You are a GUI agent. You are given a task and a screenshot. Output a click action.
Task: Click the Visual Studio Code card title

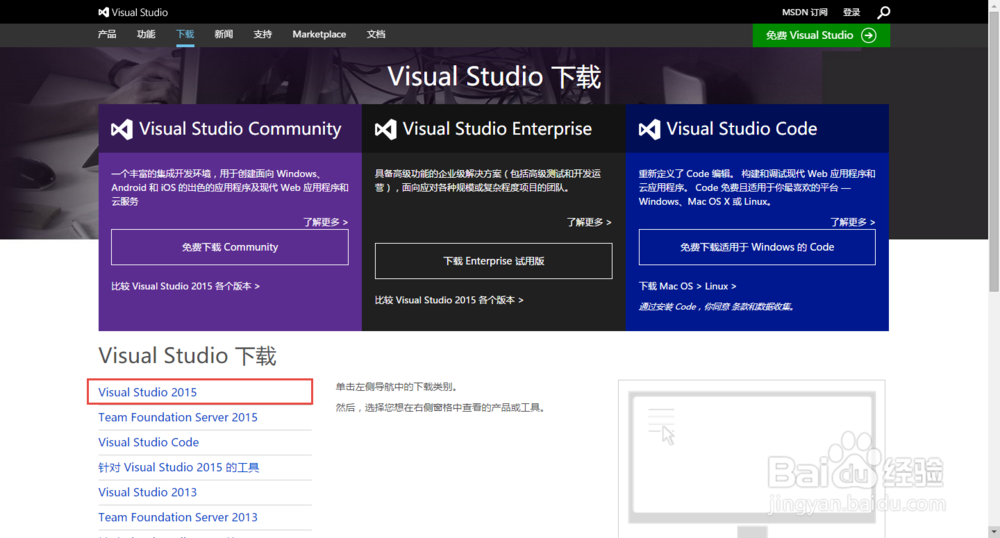(x=742, y=129)
